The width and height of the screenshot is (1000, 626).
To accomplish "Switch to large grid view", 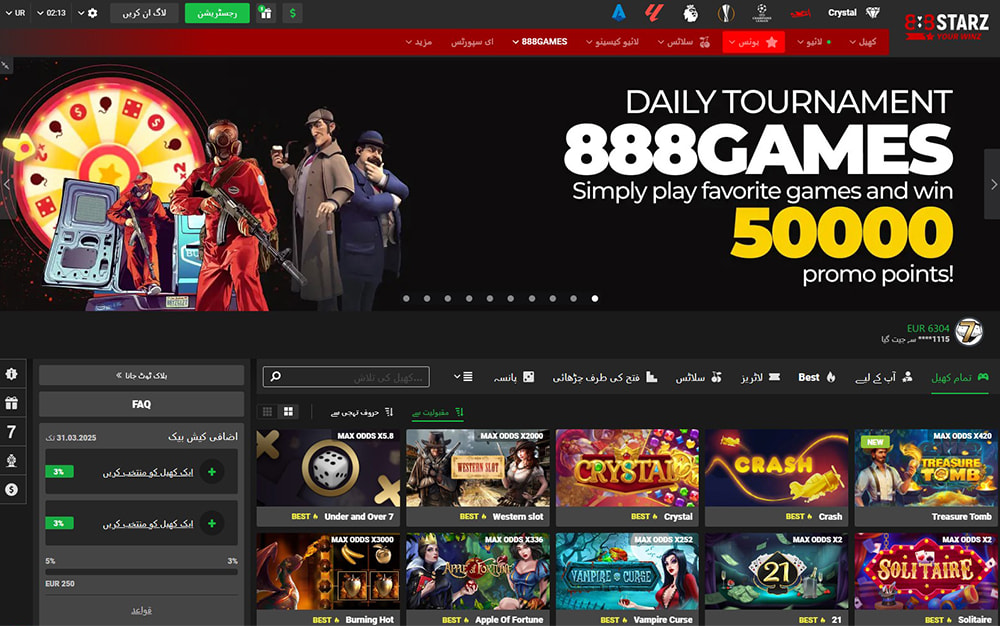I will [288, 412].
